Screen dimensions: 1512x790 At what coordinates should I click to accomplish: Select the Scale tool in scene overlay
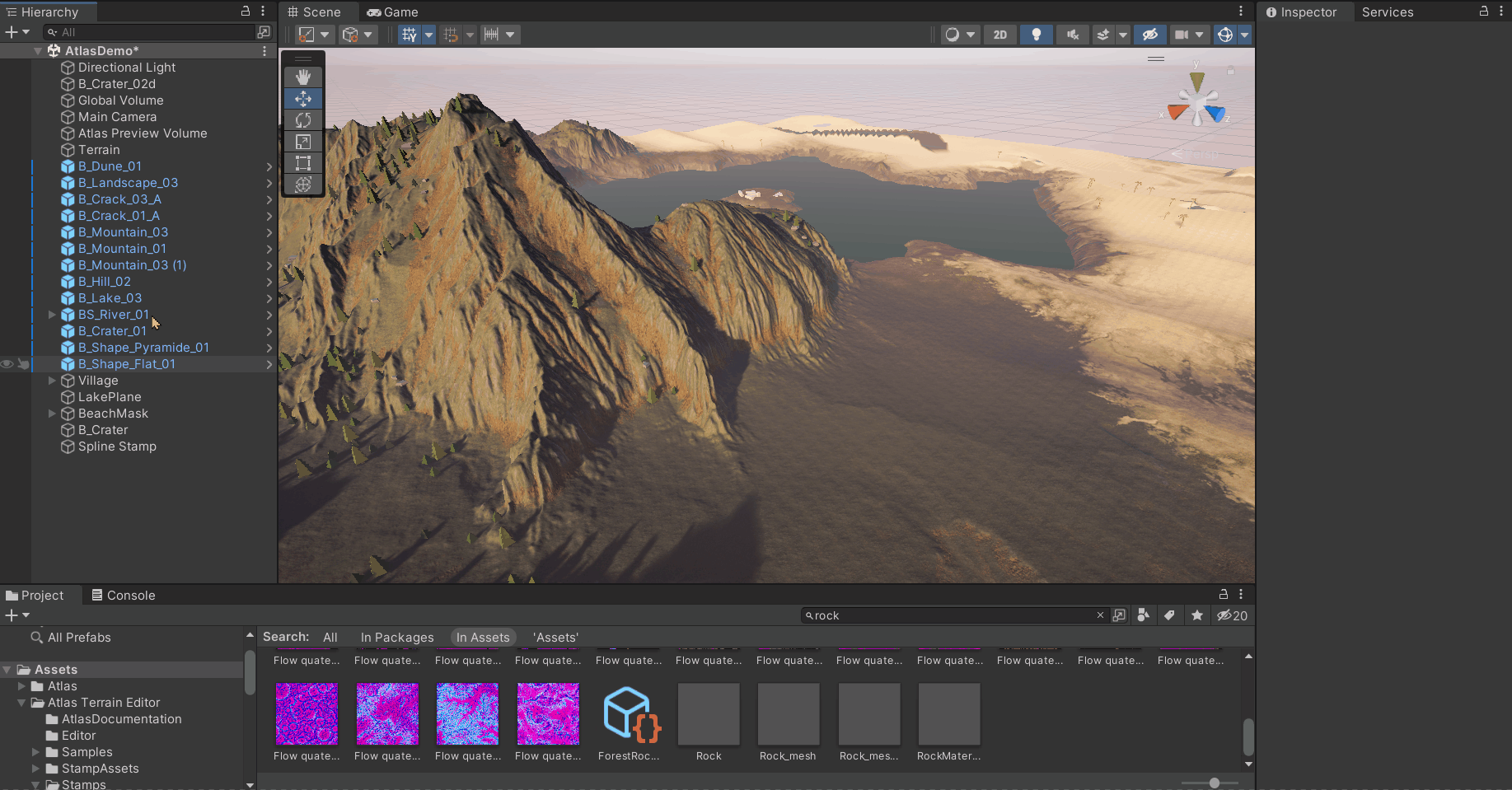coord(303,142)
